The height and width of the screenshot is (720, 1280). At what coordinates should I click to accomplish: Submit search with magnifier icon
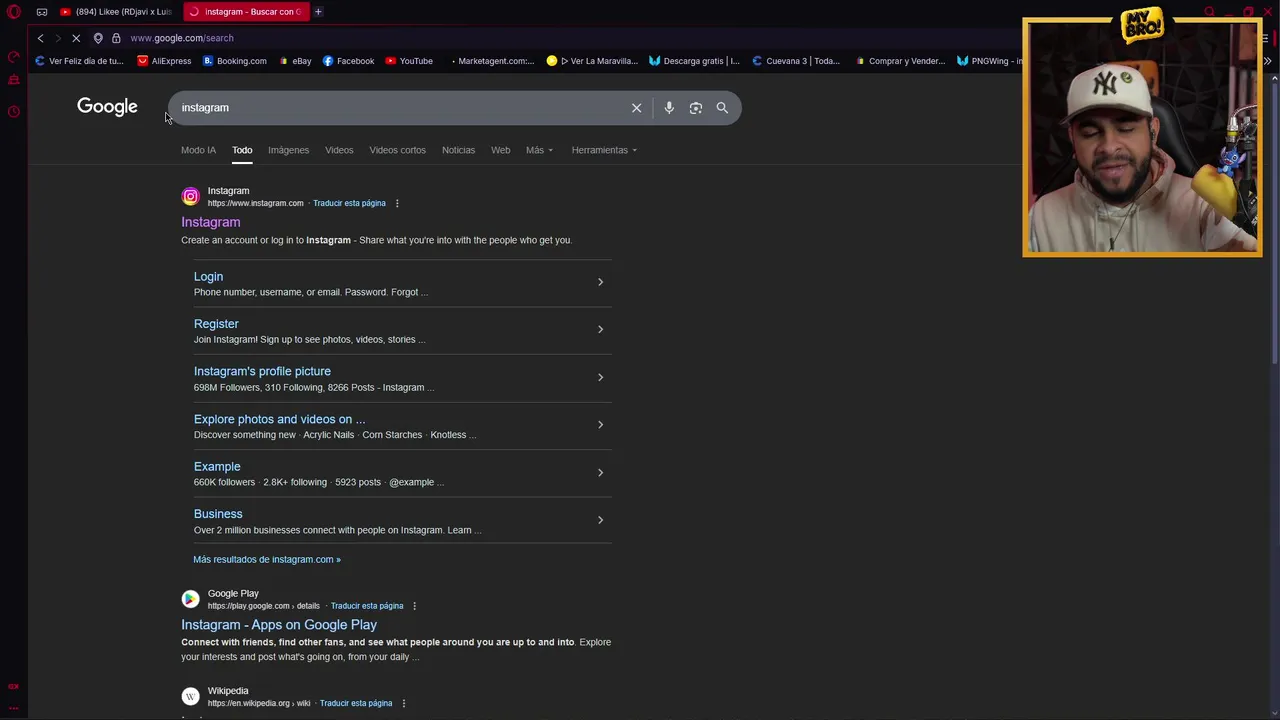point(722,108)
